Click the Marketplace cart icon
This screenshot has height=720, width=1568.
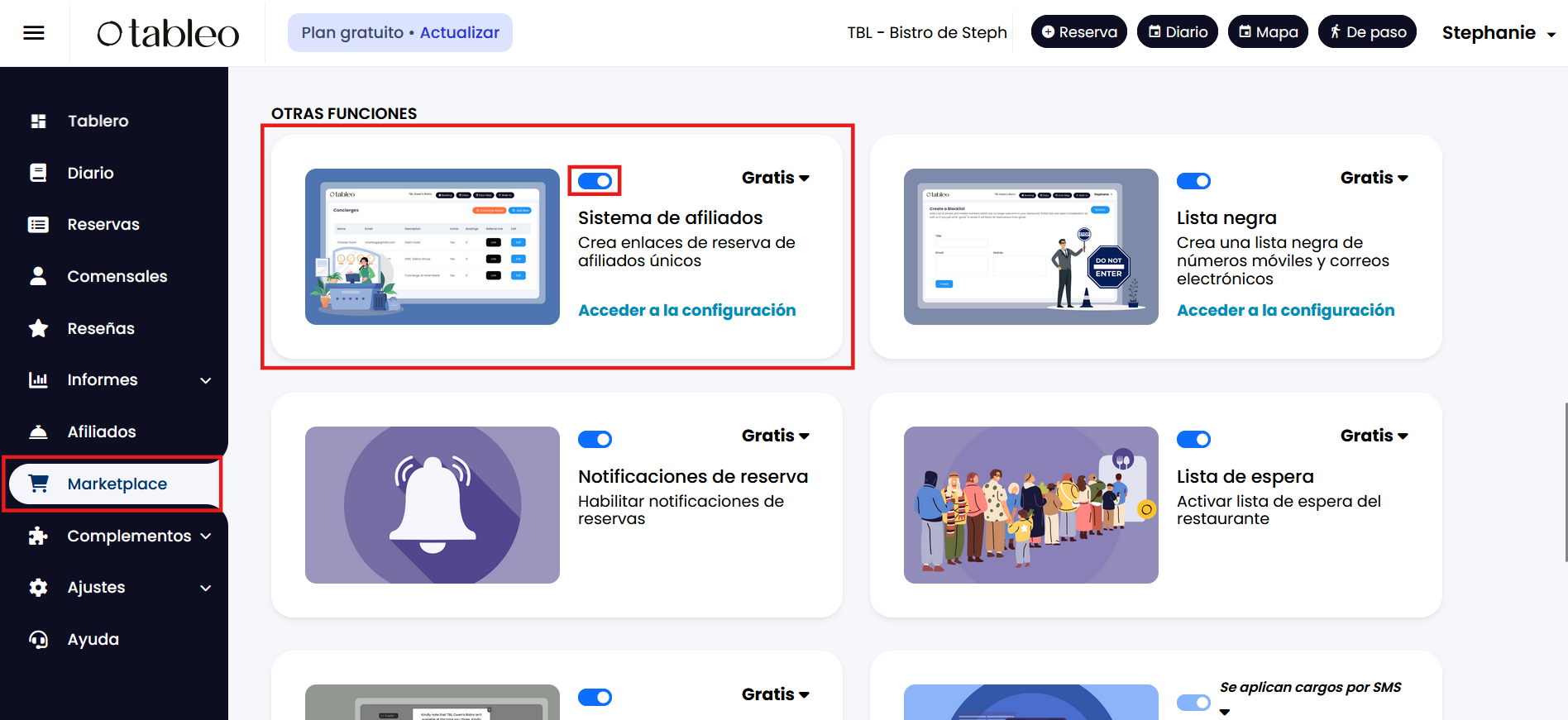[x=38, y=484]
